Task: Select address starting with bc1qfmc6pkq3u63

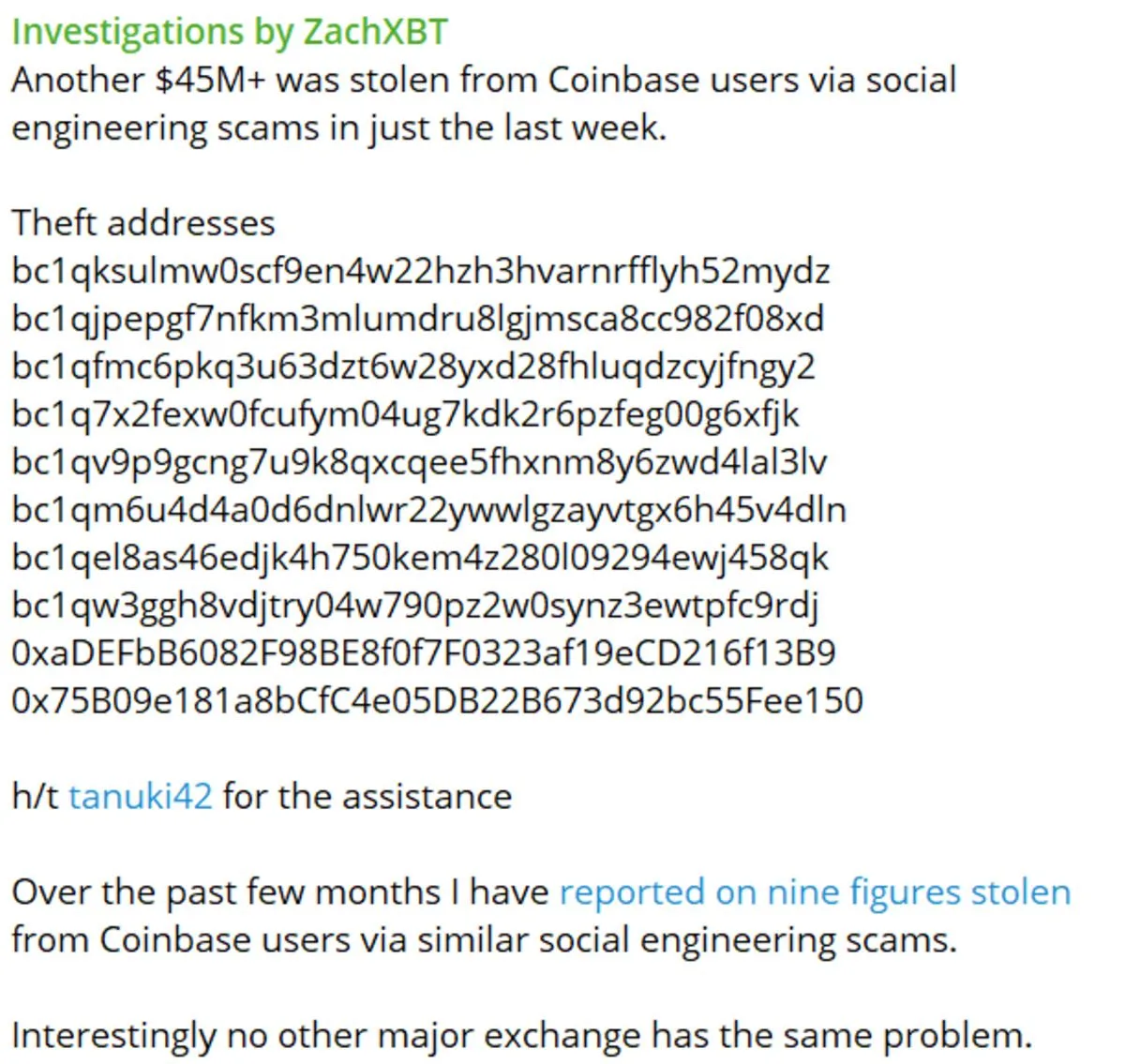Action: 413,367
